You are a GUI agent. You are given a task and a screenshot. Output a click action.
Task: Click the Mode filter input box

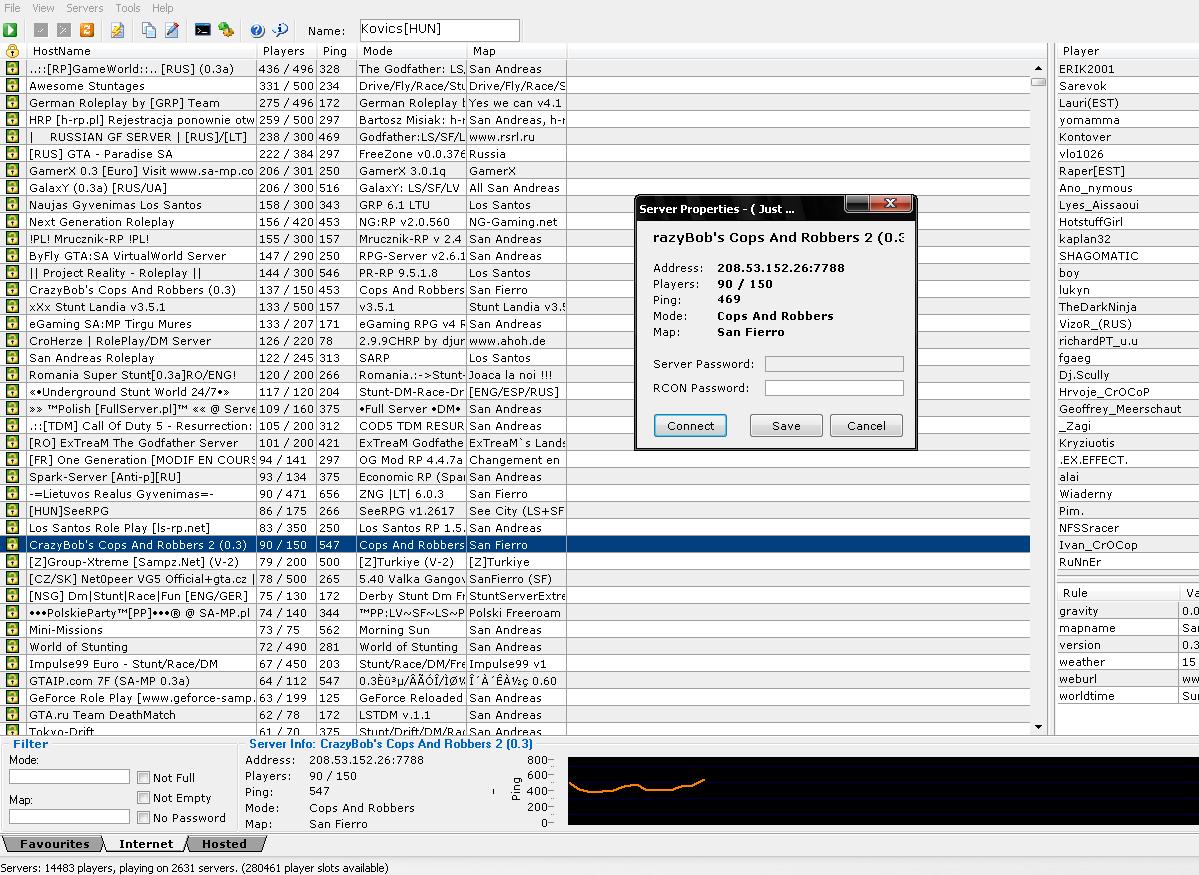[x=70, y=777]
